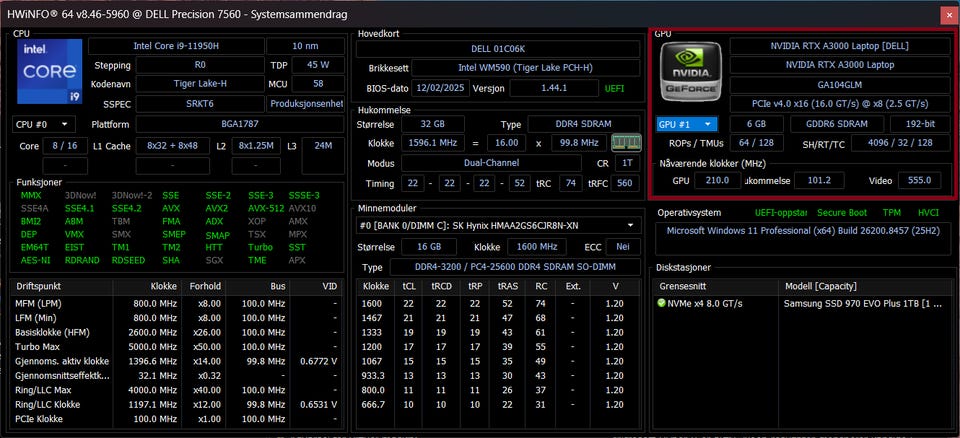Select the Intel Core i9-11950H name field
The height and width of the screenshot is (438, 960).
click(x=176, y=46)
